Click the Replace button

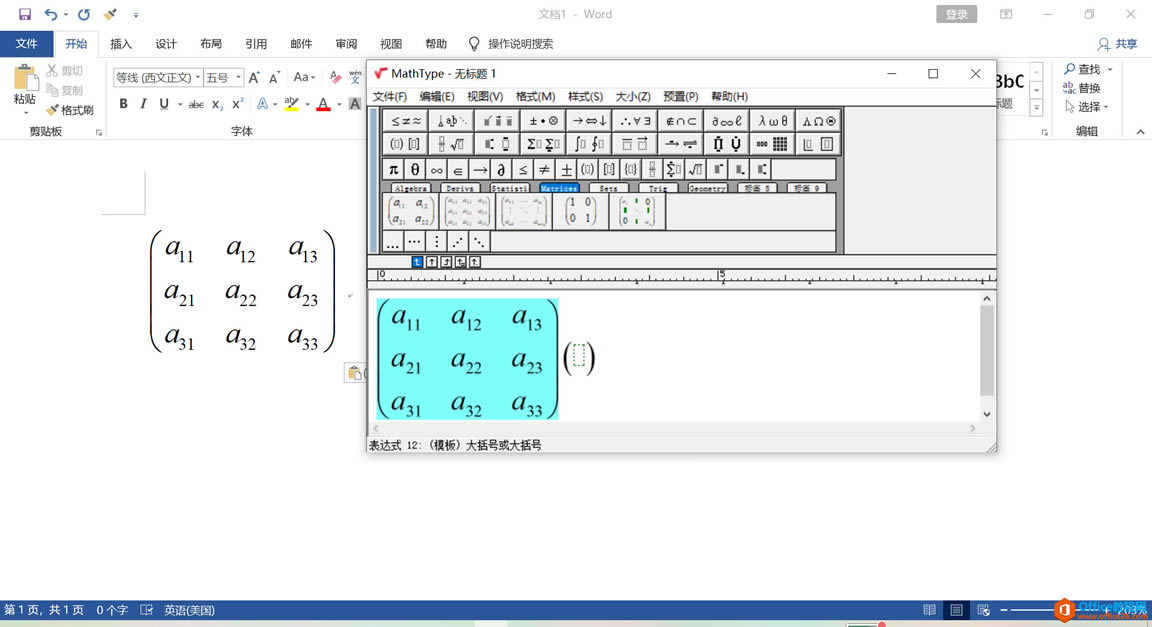(1081, 88)
